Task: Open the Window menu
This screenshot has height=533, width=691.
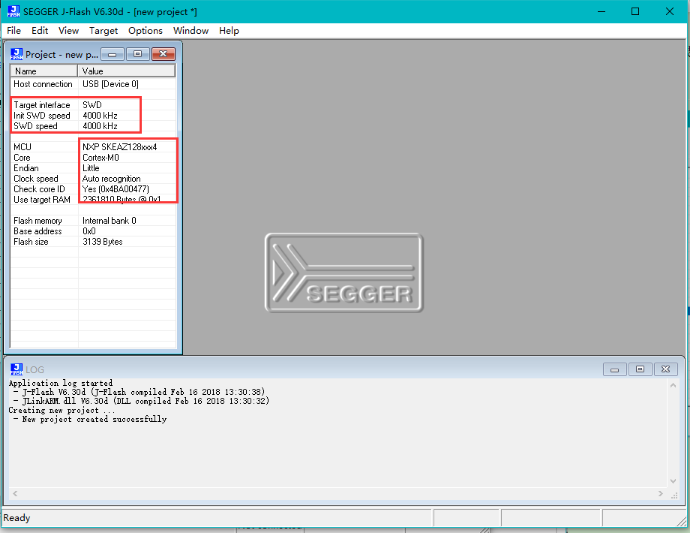Action: point(190,30)
